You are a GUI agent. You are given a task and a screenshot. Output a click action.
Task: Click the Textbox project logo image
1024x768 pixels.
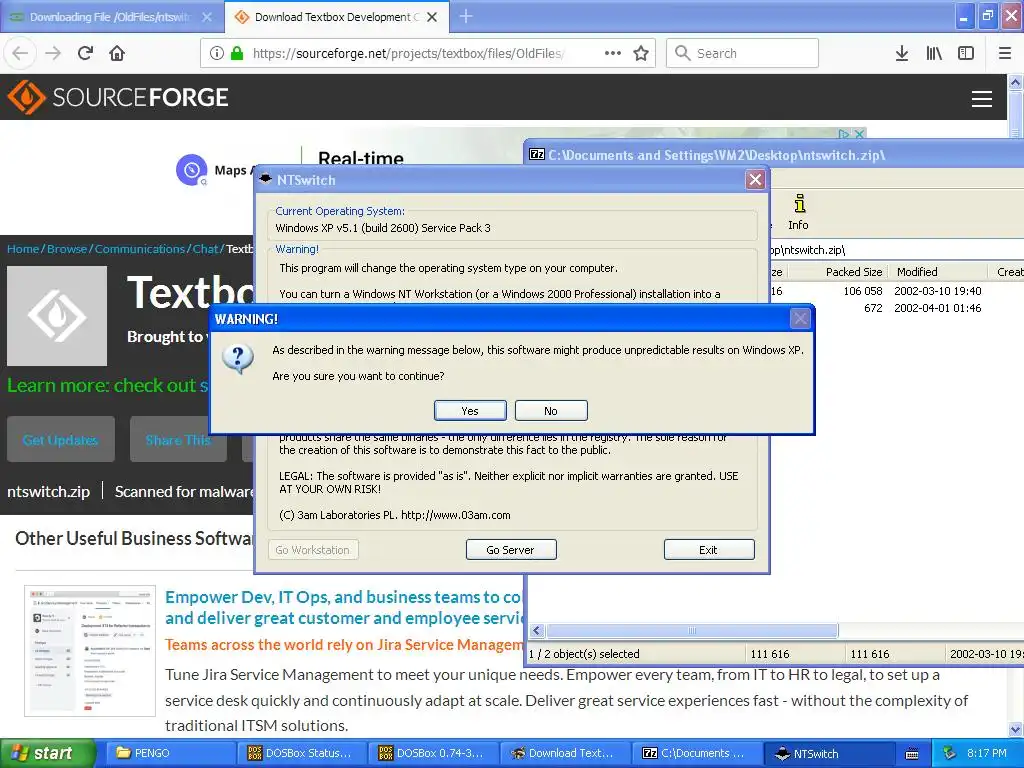57,316
